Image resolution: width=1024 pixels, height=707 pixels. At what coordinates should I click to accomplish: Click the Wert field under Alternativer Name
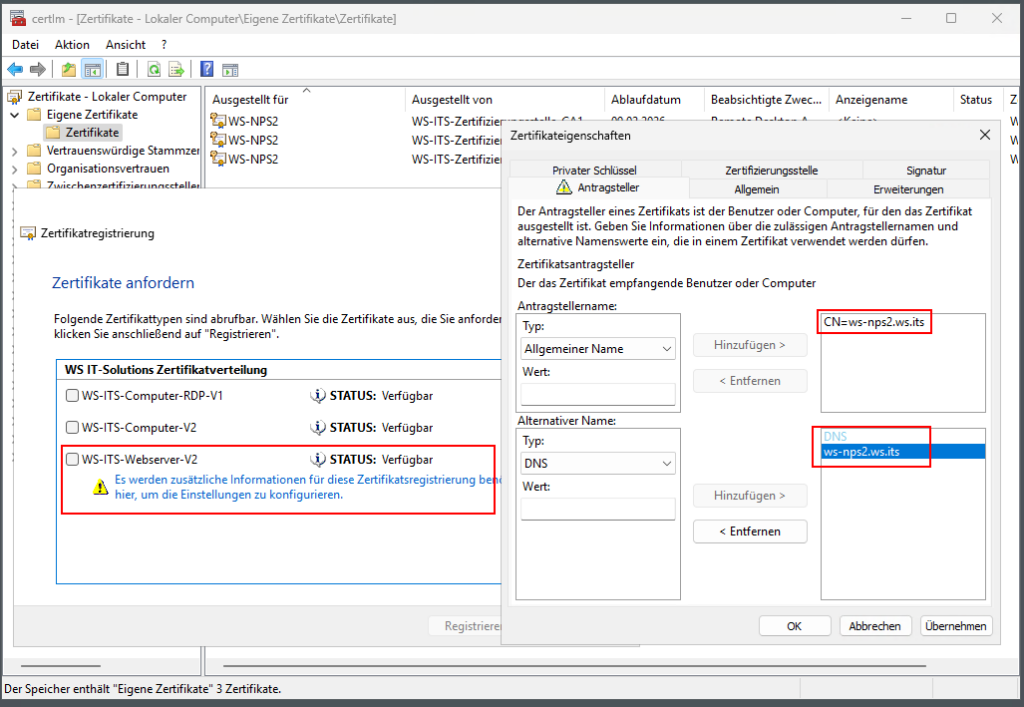point(598,509)
